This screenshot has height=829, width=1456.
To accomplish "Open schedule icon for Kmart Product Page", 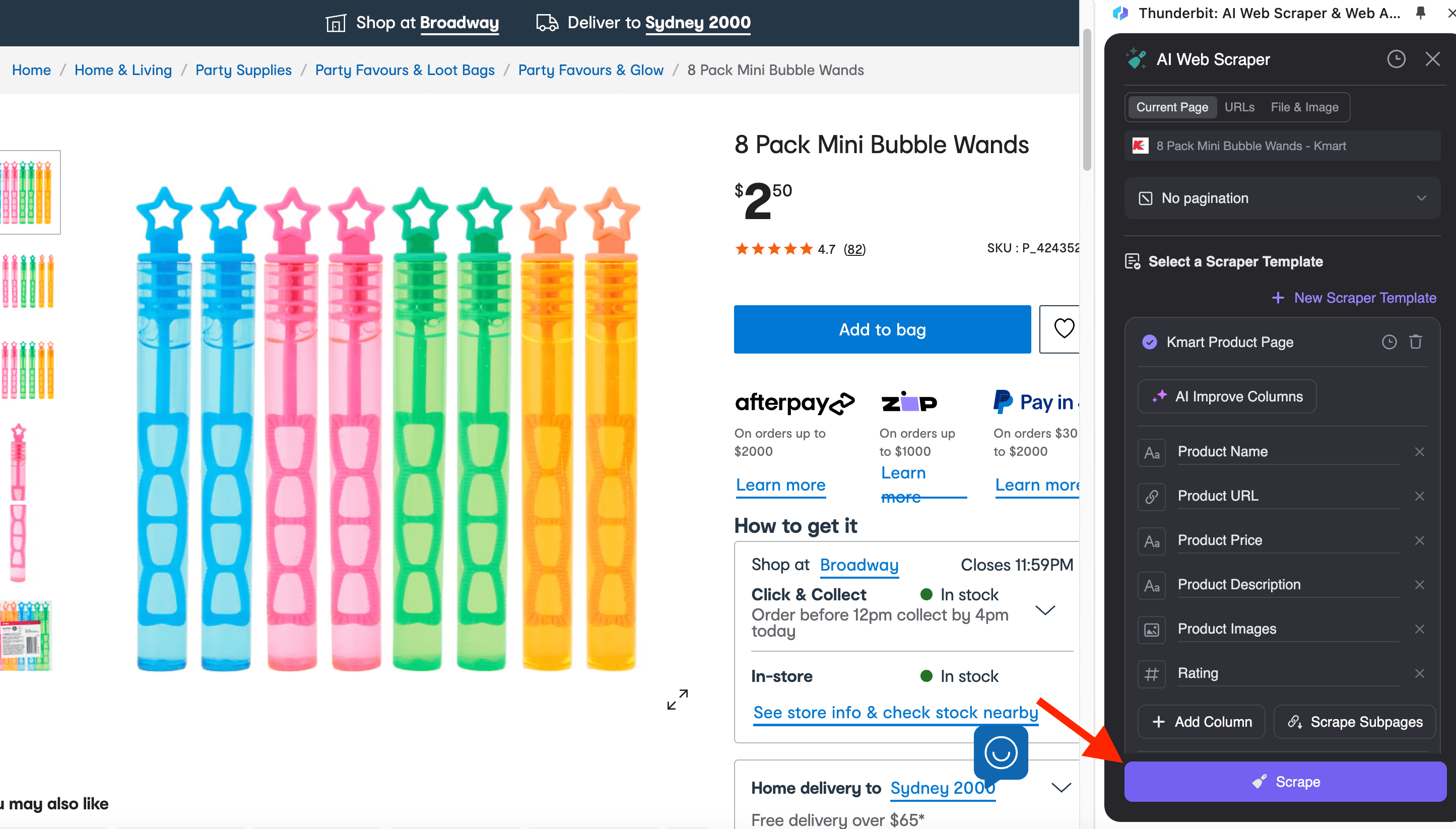I will click(1389, 341).
